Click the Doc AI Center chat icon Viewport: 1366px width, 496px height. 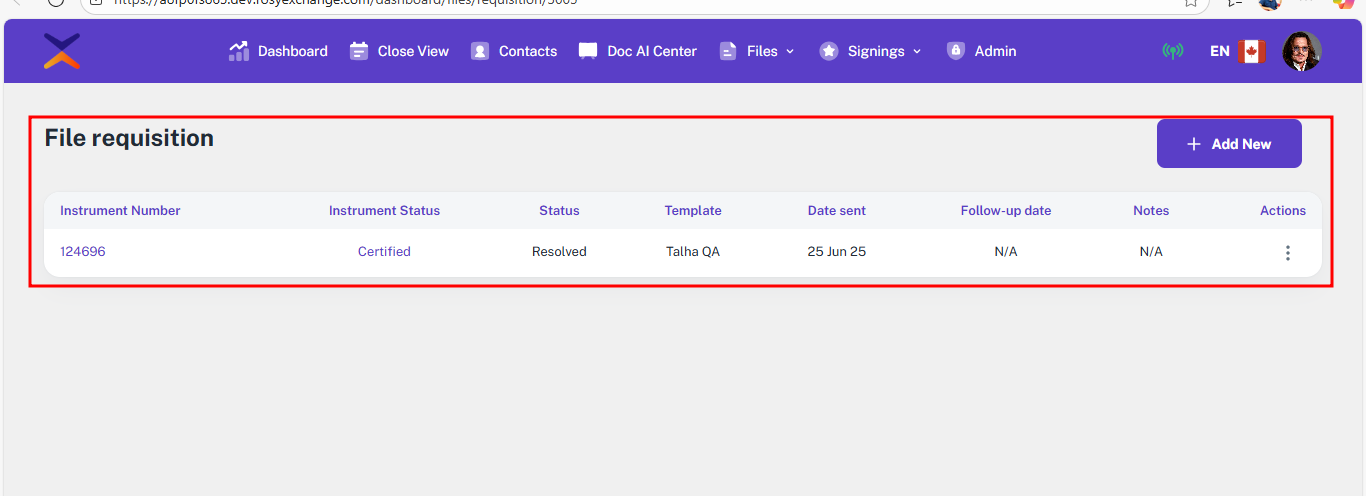click(588, 51)
